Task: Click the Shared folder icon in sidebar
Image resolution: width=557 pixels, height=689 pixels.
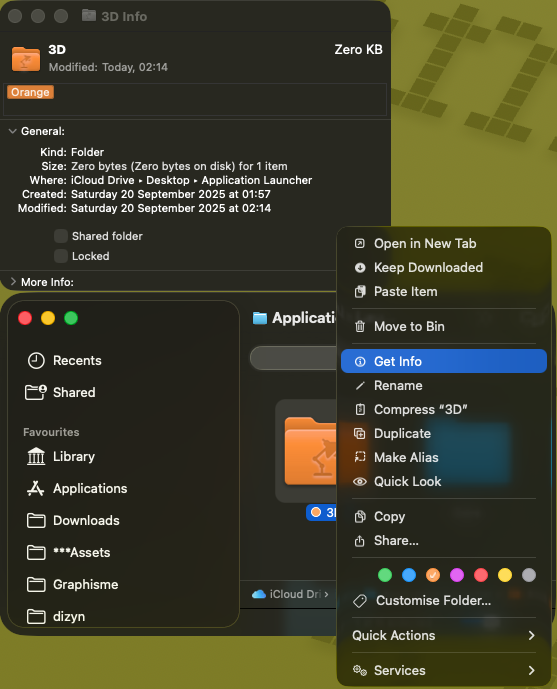Action: pyautogui.click(x=36, y=392)
